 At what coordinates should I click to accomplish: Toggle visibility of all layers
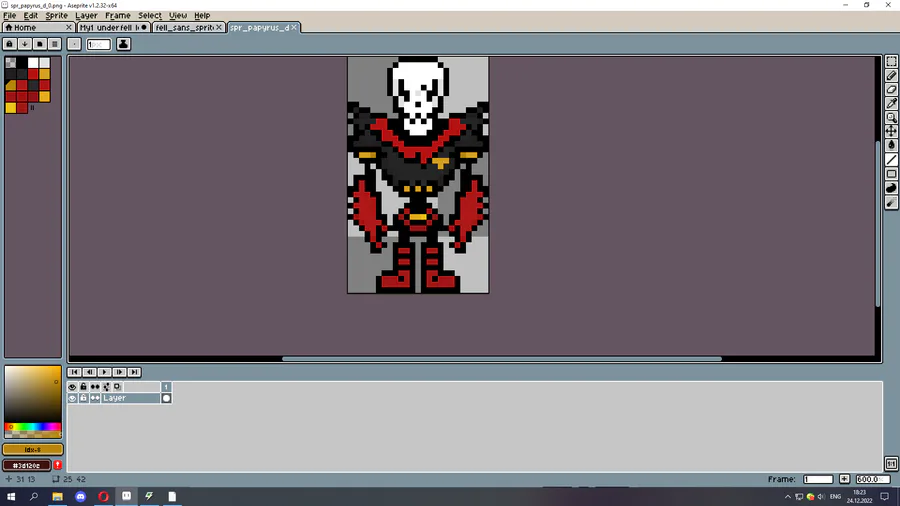[72, 387]
